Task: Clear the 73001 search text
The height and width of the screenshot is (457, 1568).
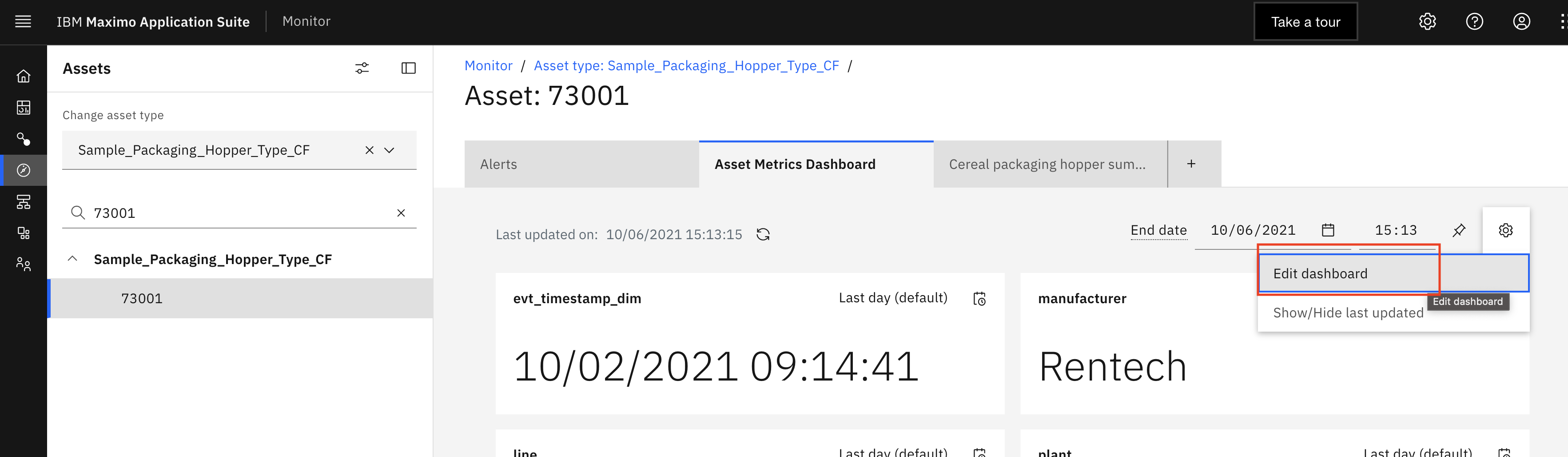Action: [x=401, y=212]
